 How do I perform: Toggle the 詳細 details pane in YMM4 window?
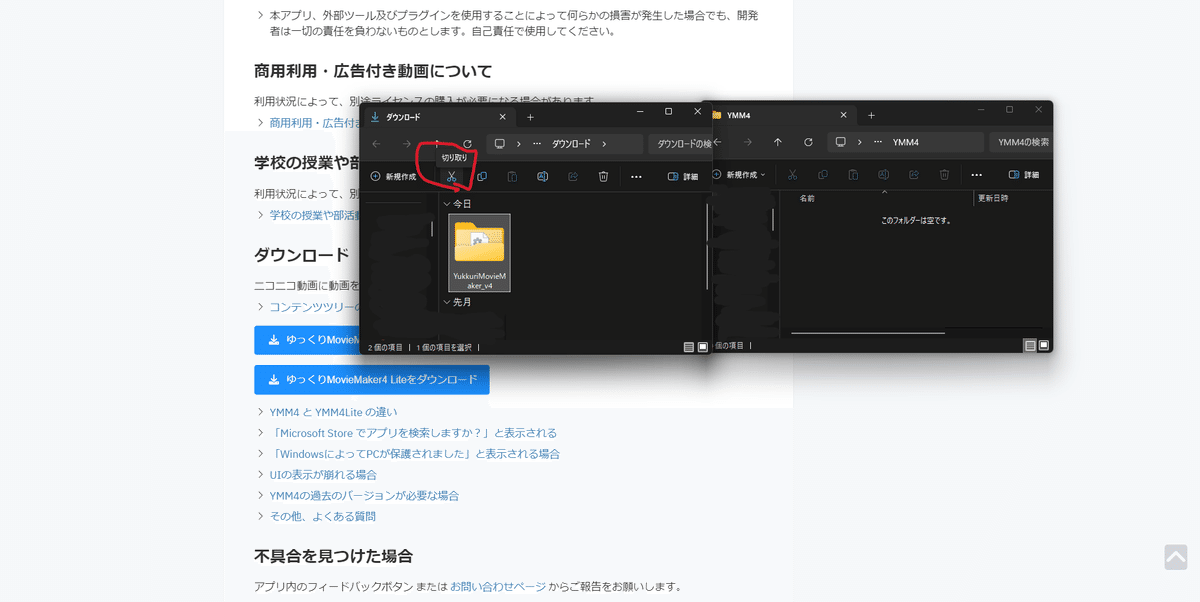click(1023, 174)
